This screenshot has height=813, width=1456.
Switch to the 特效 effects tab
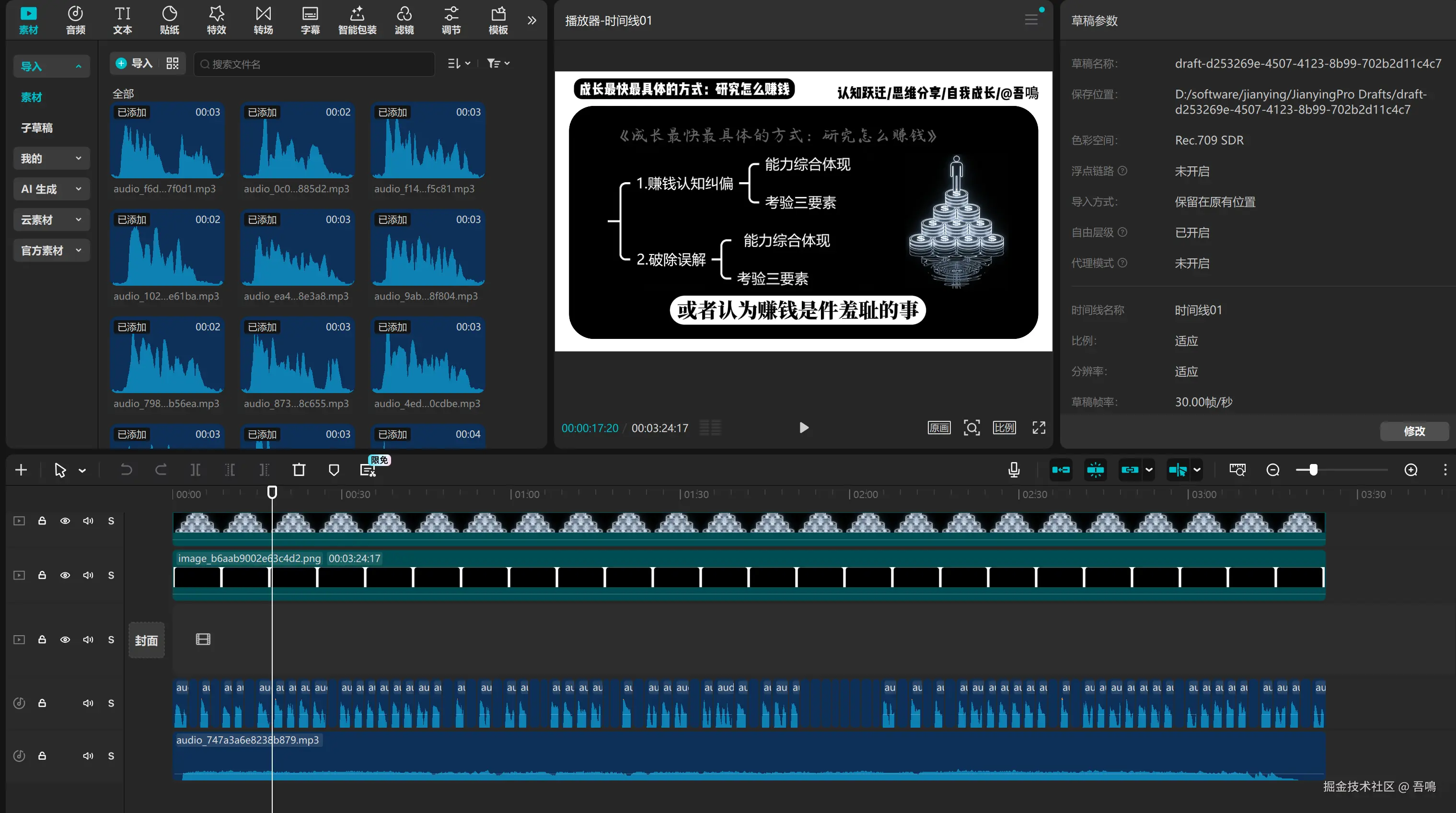tap(217, 20)
